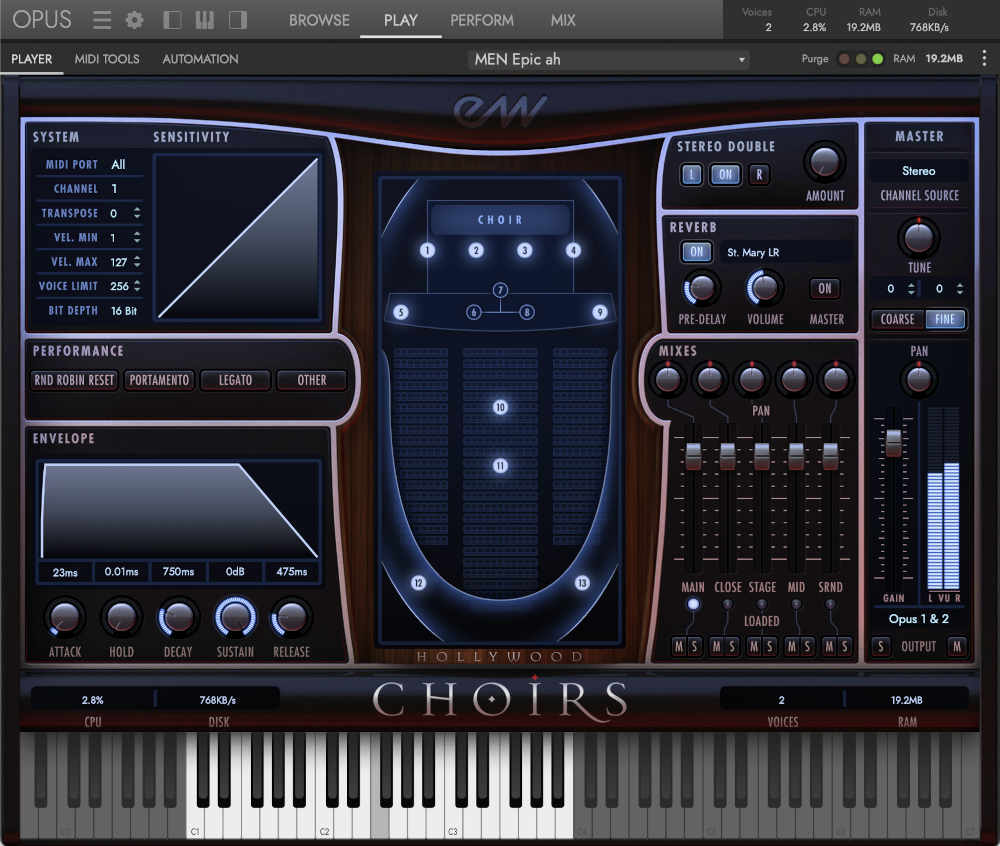
Task: Click the Stereo Double Amount knob
Action: point(824,166)
